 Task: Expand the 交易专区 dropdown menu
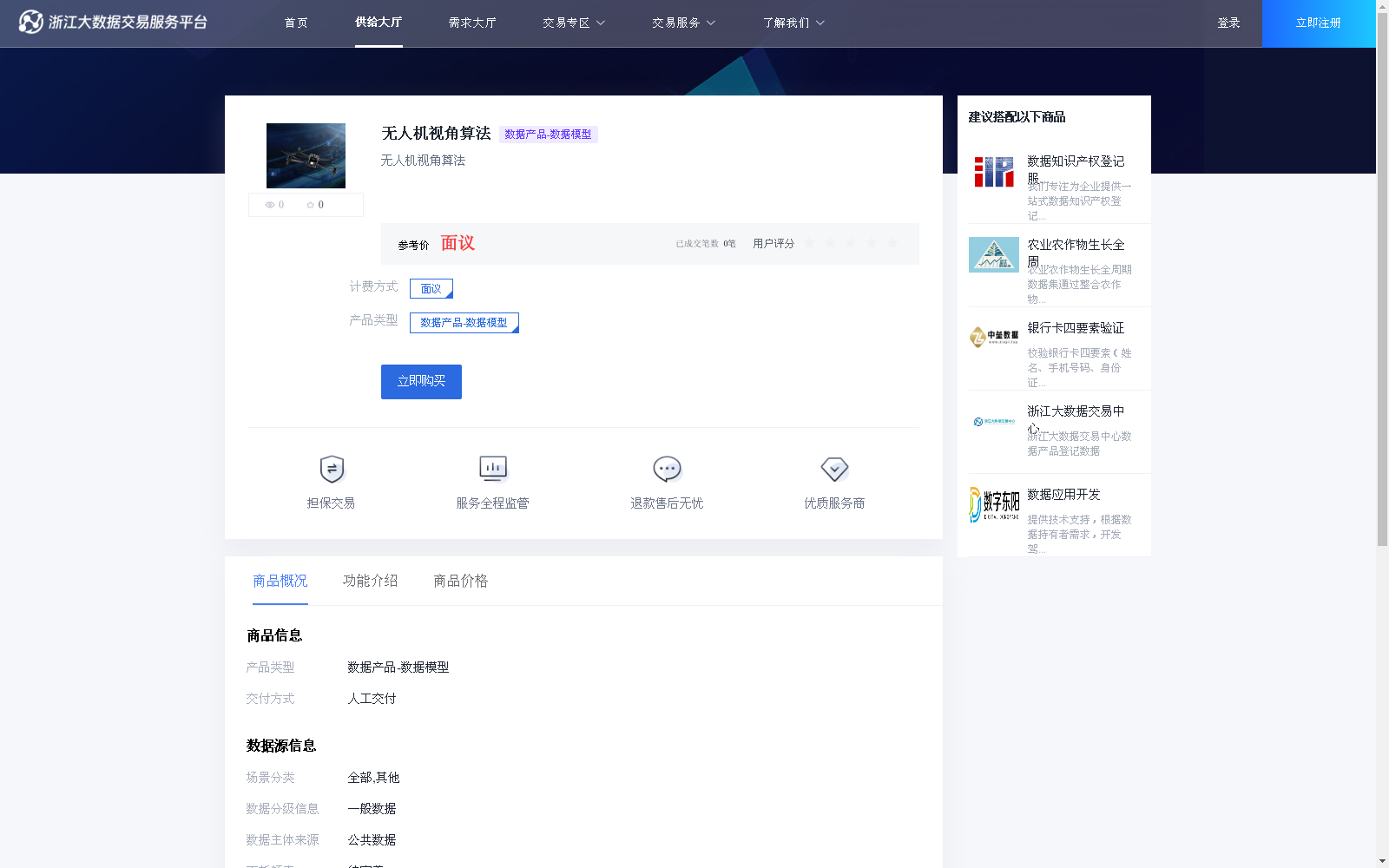574,23
